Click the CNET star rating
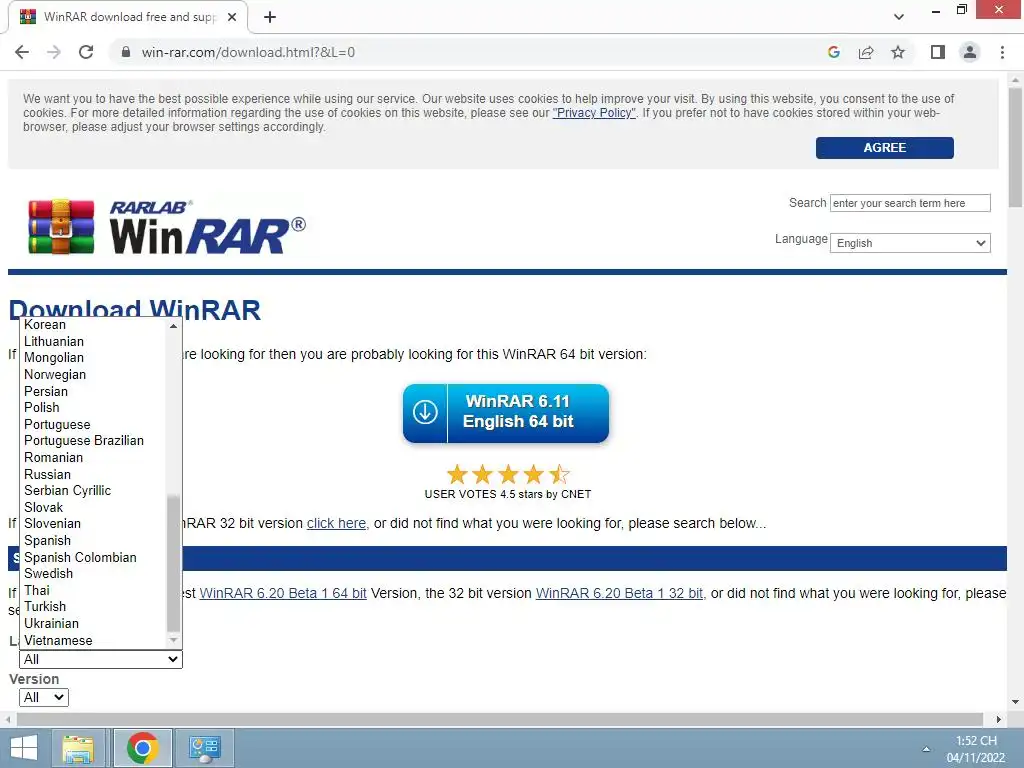 507,473
